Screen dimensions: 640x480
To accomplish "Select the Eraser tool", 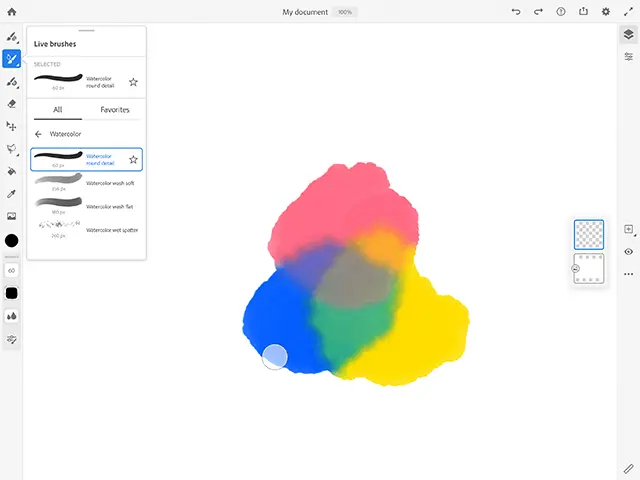I will [12, 103].
